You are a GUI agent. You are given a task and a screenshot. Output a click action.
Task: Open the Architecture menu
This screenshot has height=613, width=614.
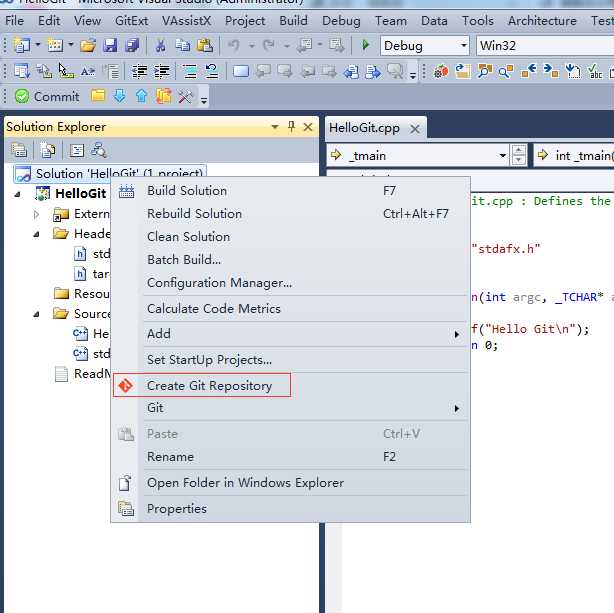542,20
